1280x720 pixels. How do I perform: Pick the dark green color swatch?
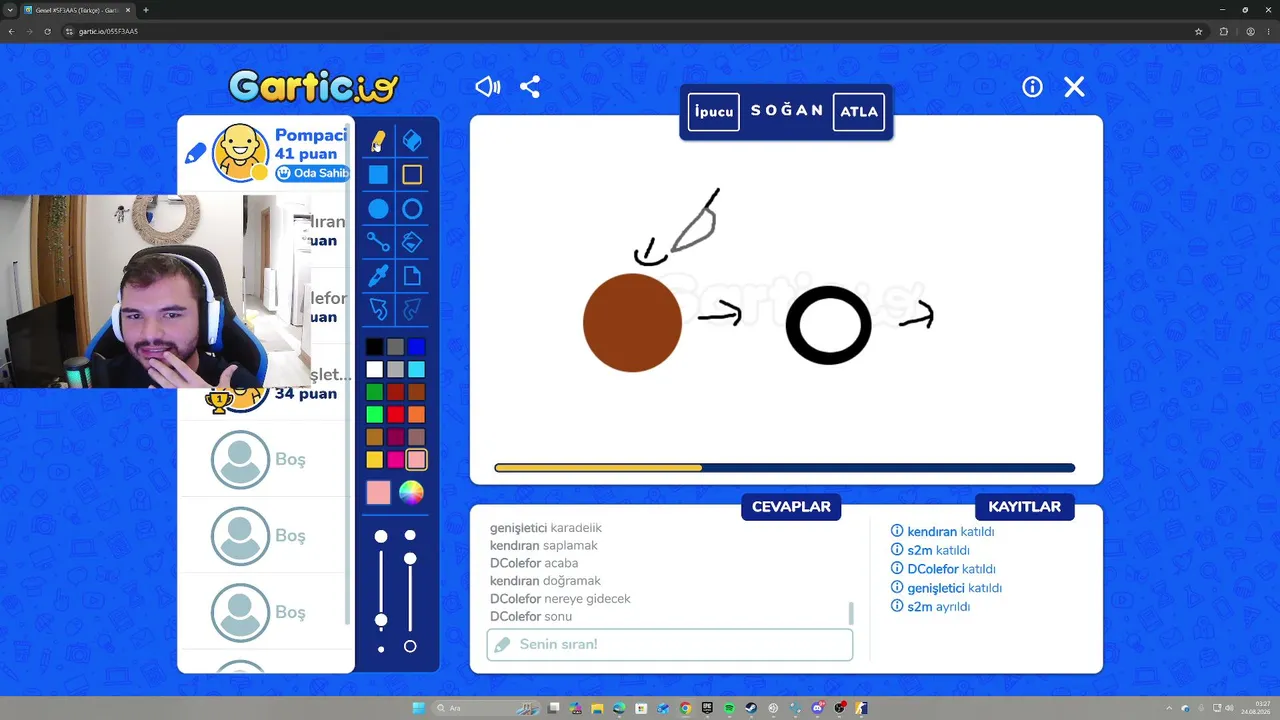click(374, 392)
